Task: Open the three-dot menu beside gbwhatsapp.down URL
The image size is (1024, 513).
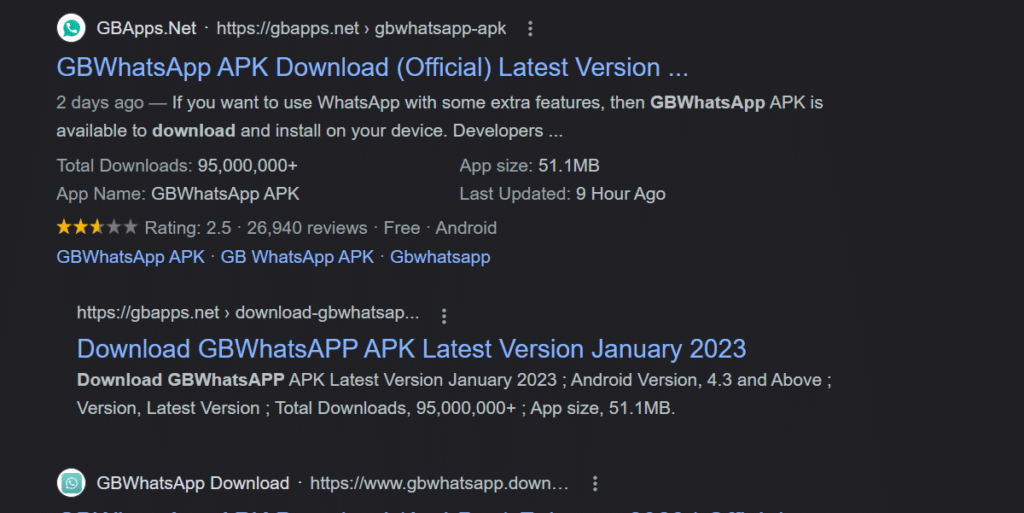Action: point(595,484)
